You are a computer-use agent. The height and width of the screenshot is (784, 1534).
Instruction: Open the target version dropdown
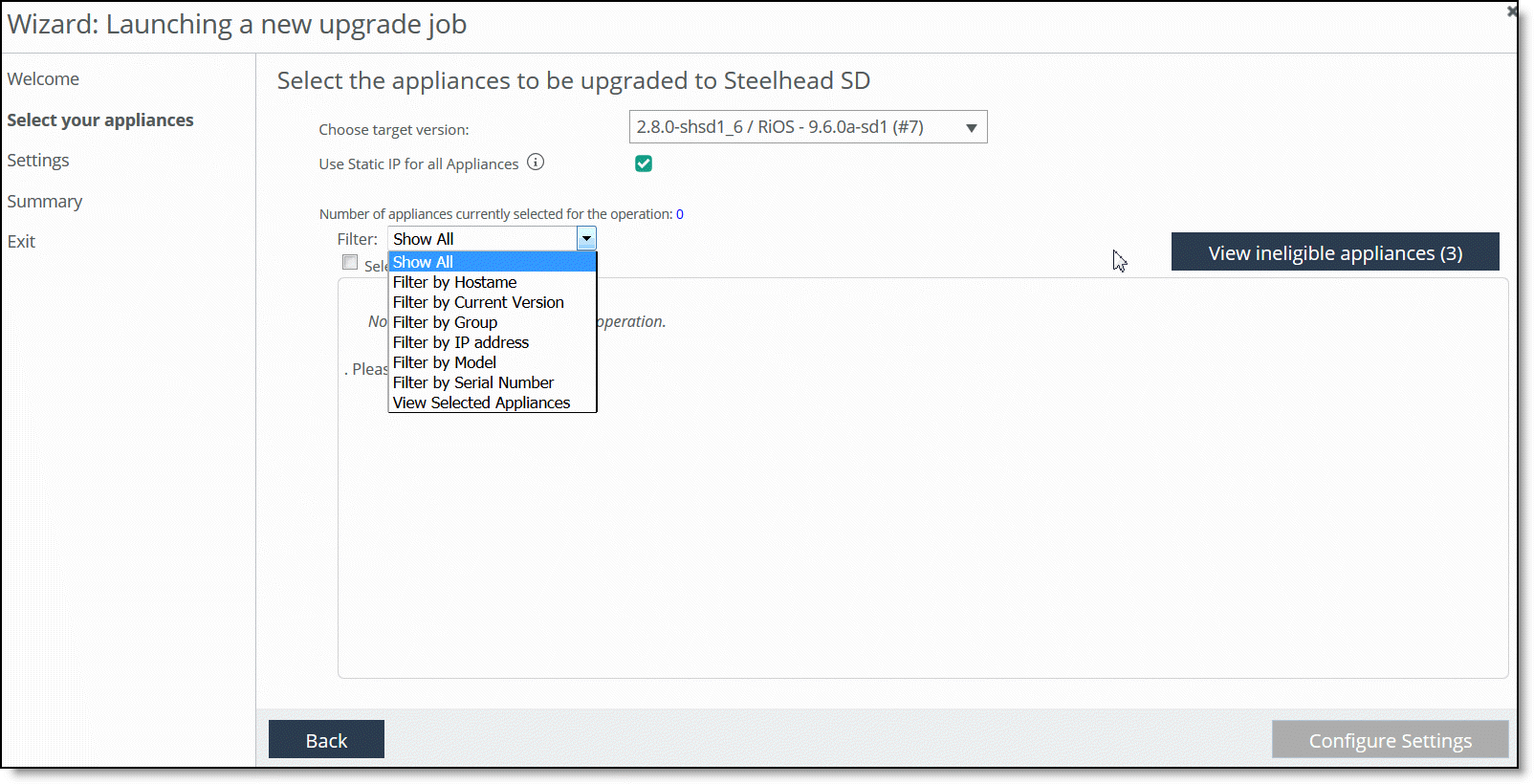[808, 127]
